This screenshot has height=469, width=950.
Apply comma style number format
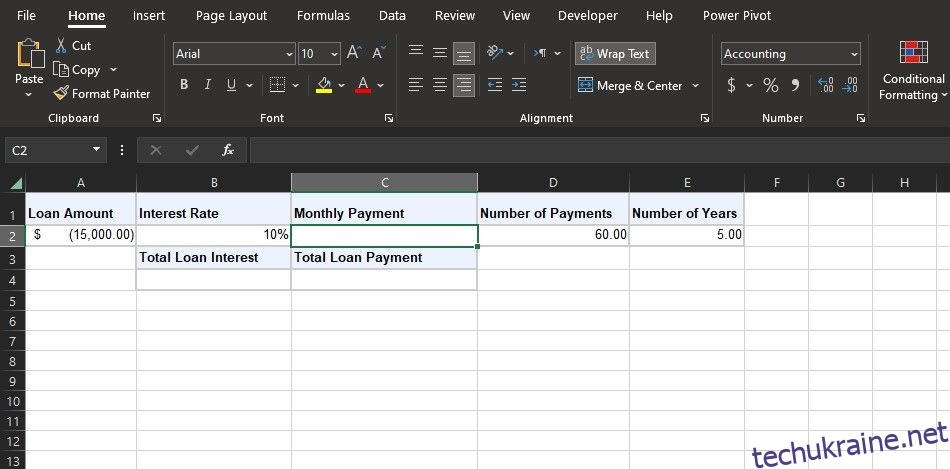pos(796,85)
